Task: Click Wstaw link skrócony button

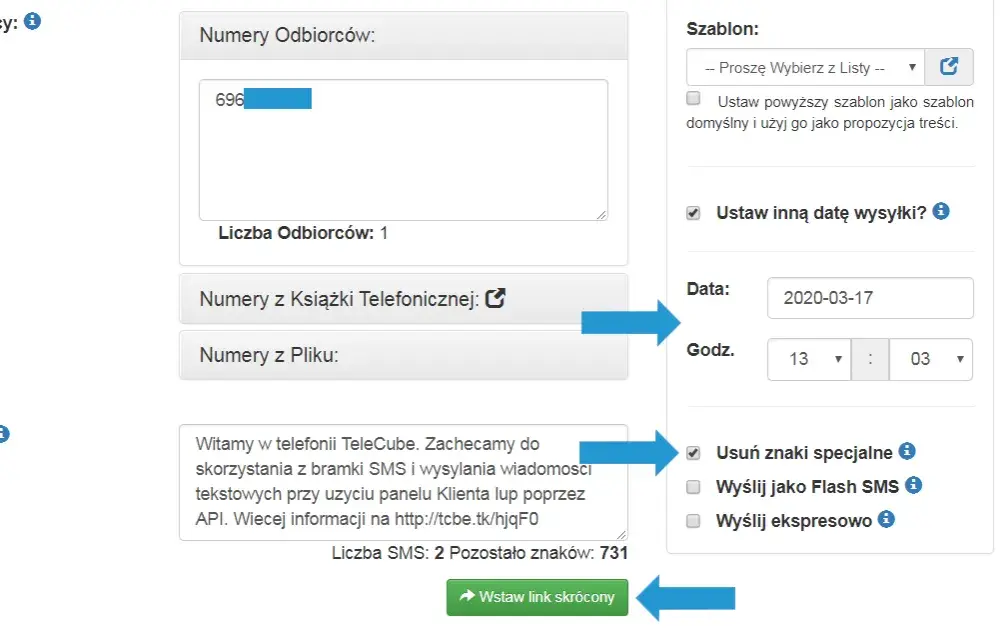Action: [537, 597]
